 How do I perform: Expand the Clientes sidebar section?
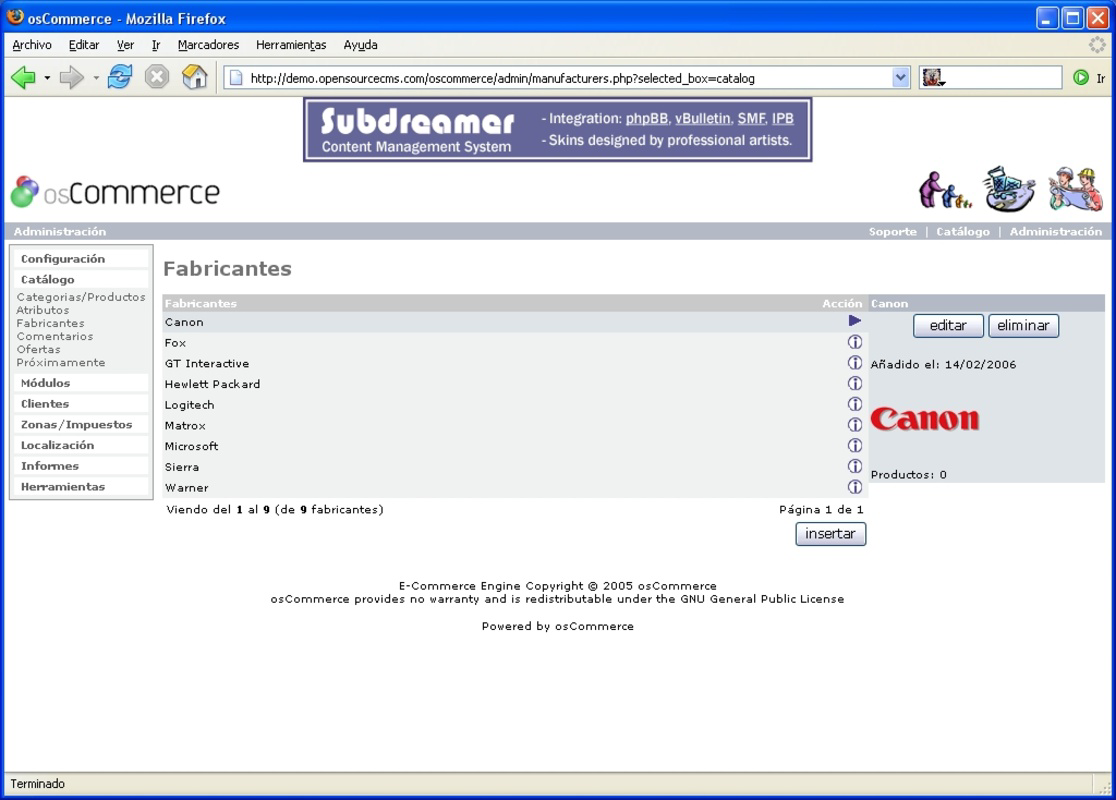pyautogui.click(x=45, y=404)
